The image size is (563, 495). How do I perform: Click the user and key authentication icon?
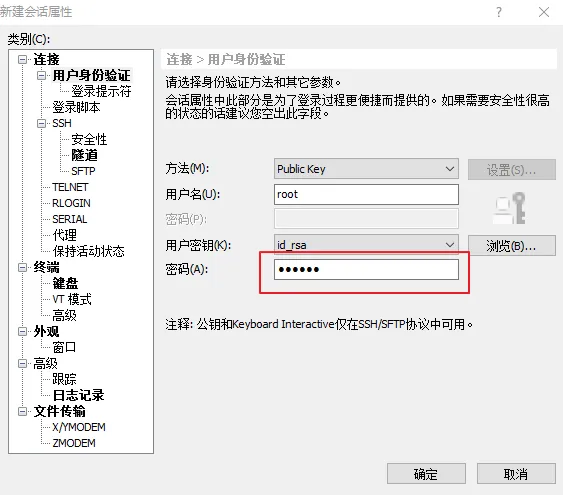tap(509, 208)
